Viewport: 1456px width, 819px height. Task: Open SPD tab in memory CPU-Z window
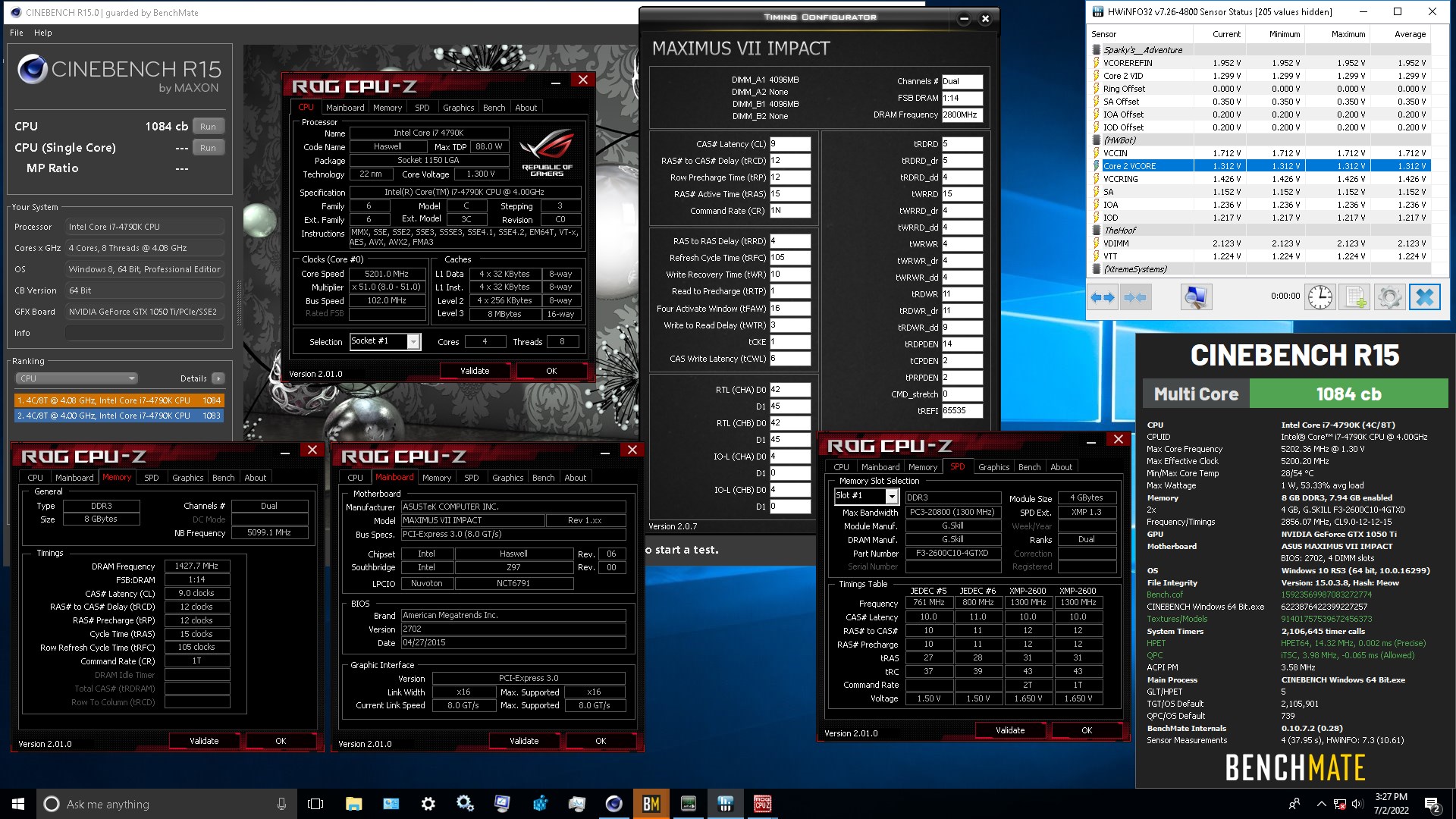click(x=152, y=478)
